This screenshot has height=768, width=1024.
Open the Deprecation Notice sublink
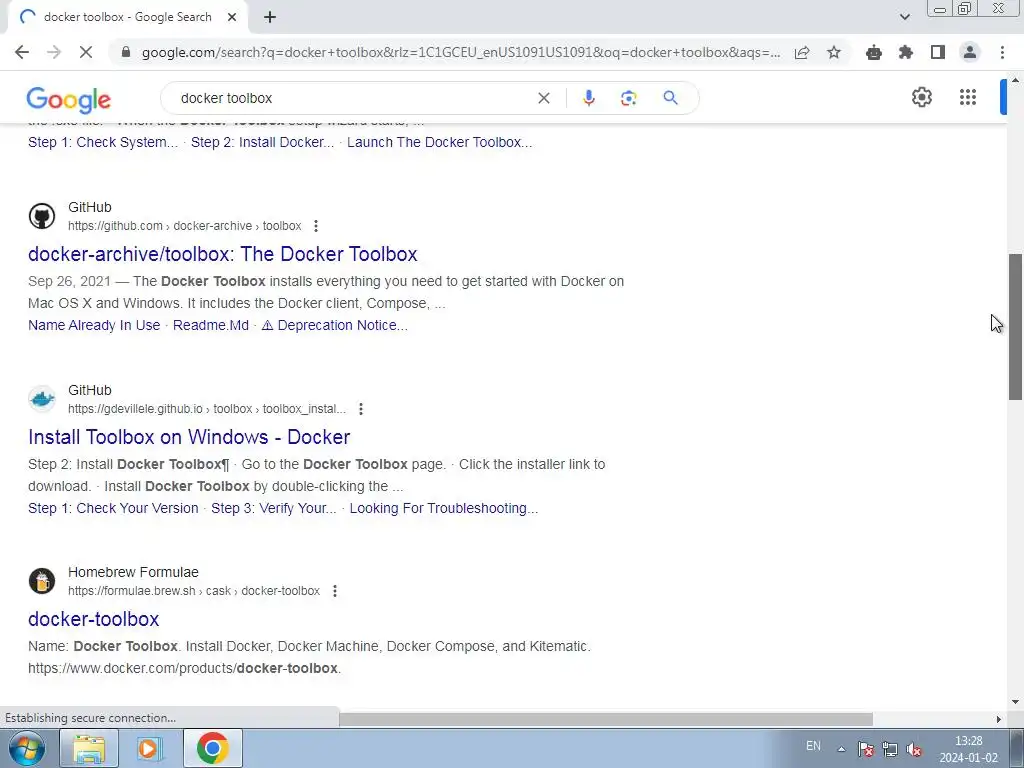(334, 325)
